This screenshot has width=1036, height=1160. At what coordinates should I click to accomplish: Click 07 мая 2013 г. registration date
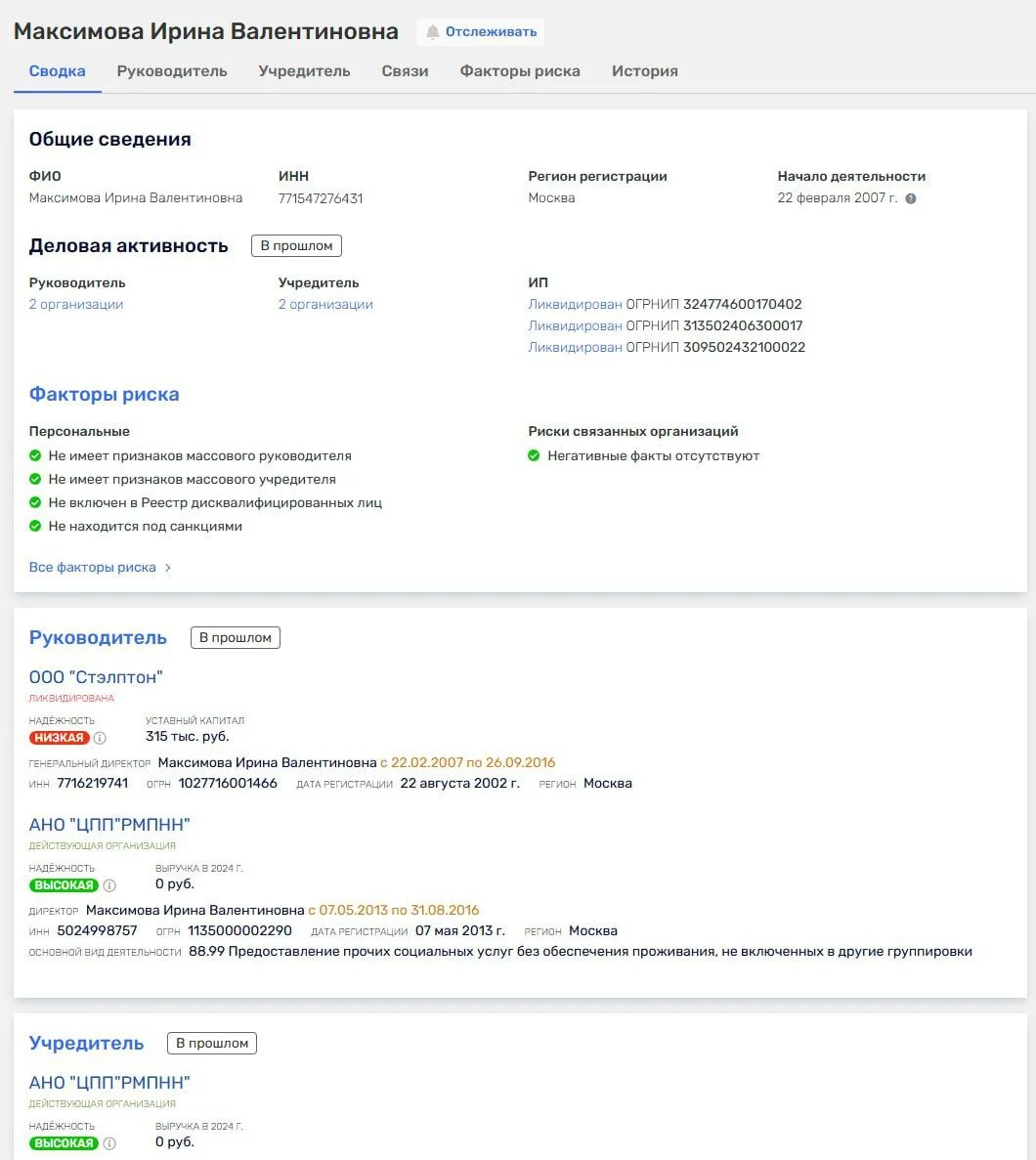coord(459,931)
